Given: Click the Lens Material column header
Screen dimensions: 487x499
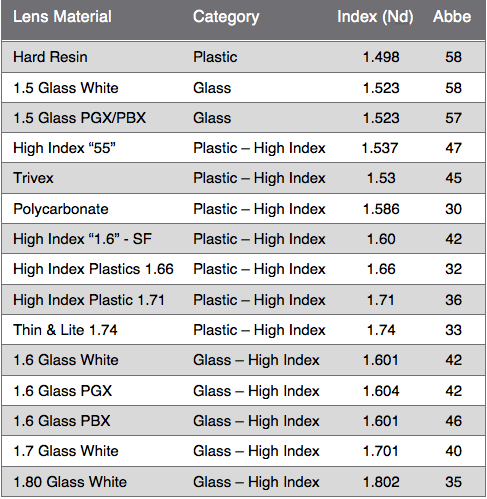Looking at the screenshot, I should coord(62,17).
